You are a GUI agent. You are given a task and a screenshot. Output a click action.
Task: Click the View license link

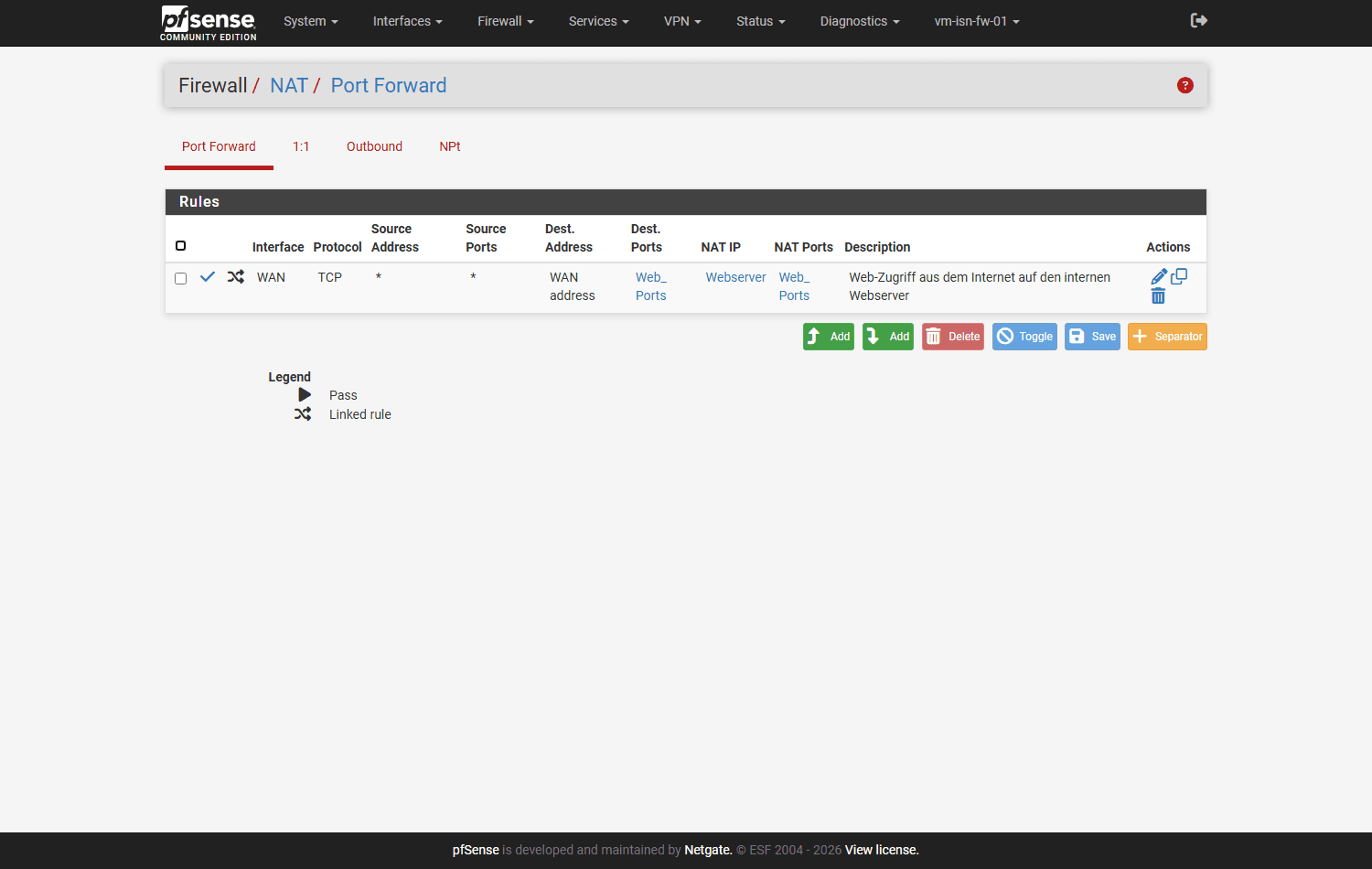coord(882,850)
